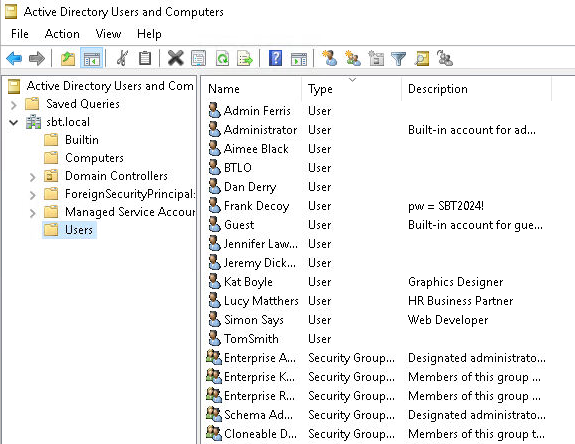Toggle Show/Hide Console Tree icon
575x444 pixels.
pos(91,58)
